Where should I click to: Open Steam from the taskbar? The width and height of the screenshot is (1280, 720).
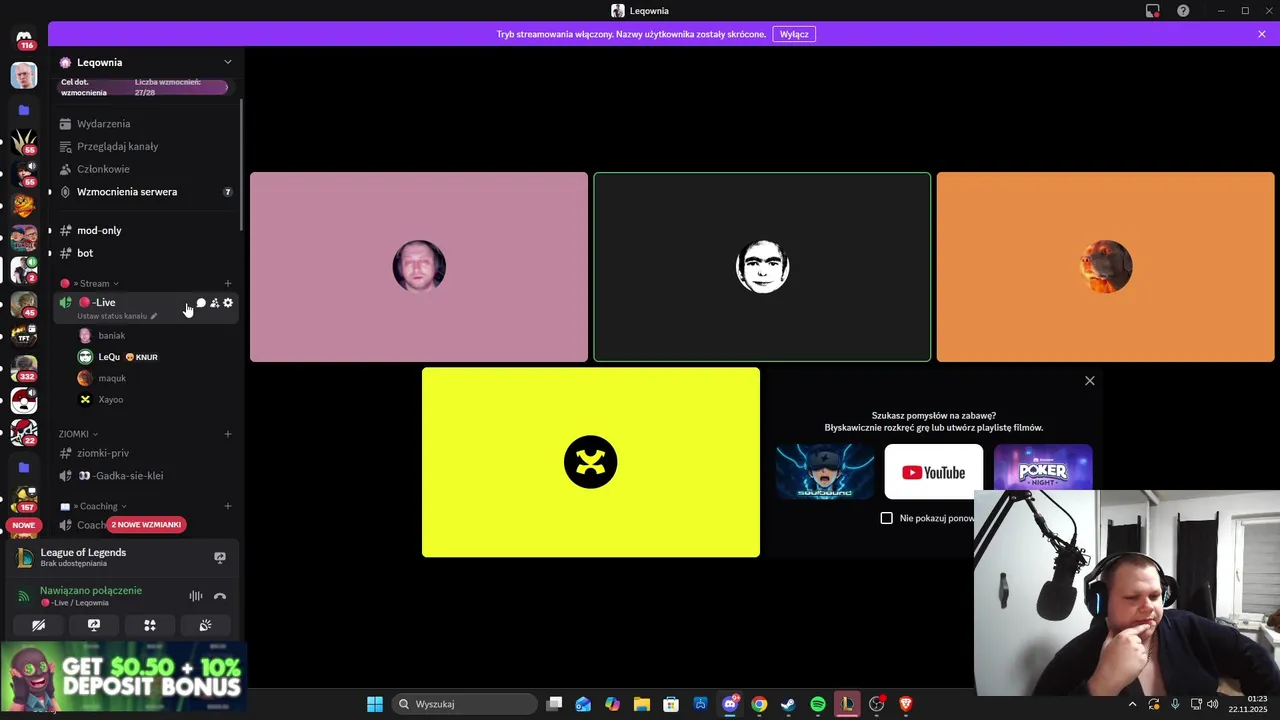point(788,704)
